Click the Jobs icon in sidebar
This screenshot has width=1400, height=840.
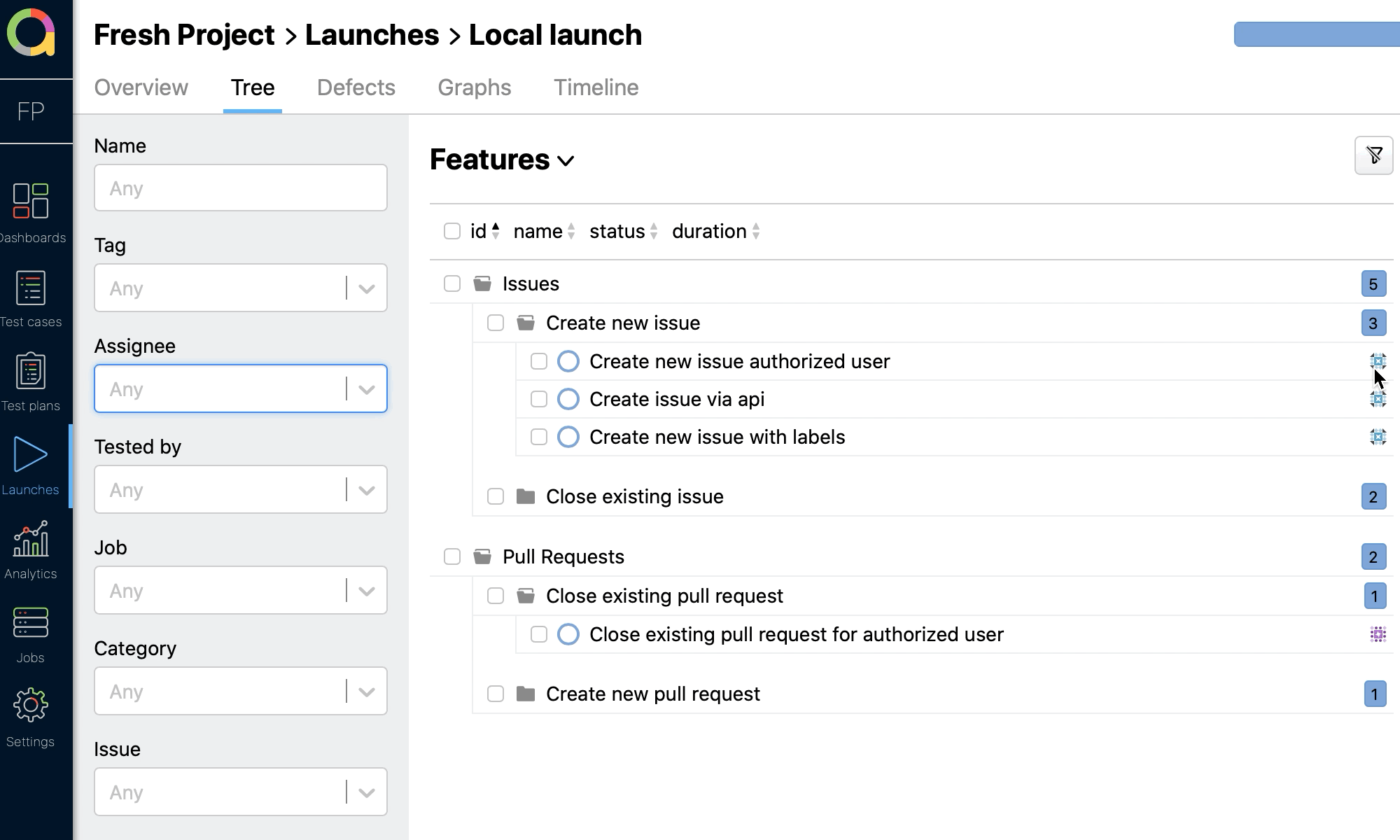tap(29, 624)
